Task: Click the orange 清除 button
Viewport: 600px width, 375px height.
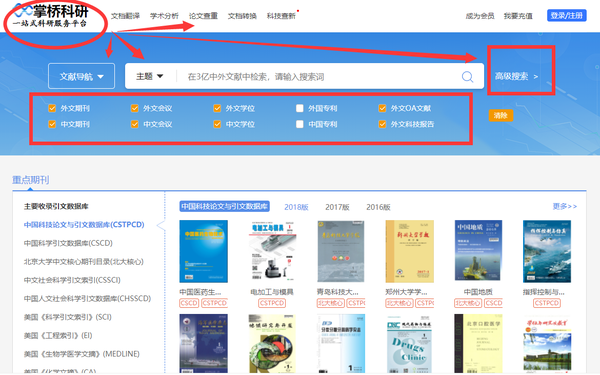Action: click(x=501, y=115)
